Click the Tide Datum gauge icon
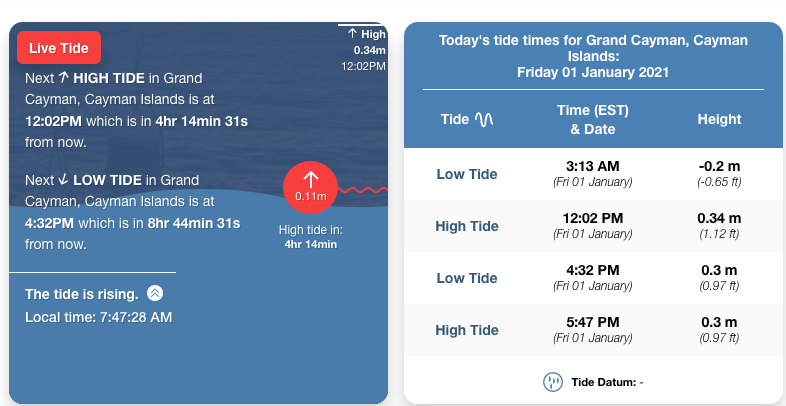786x406 pixels. [x=551, y=382]
